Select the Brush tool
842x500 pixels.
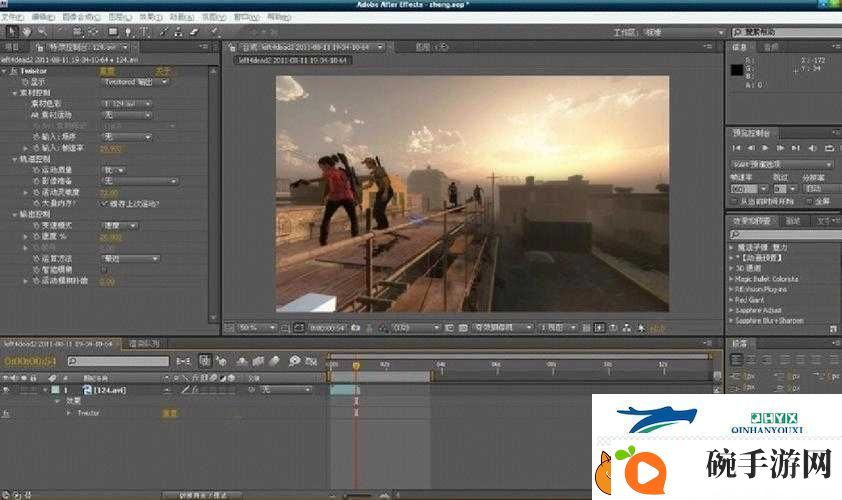pos(164,32)
